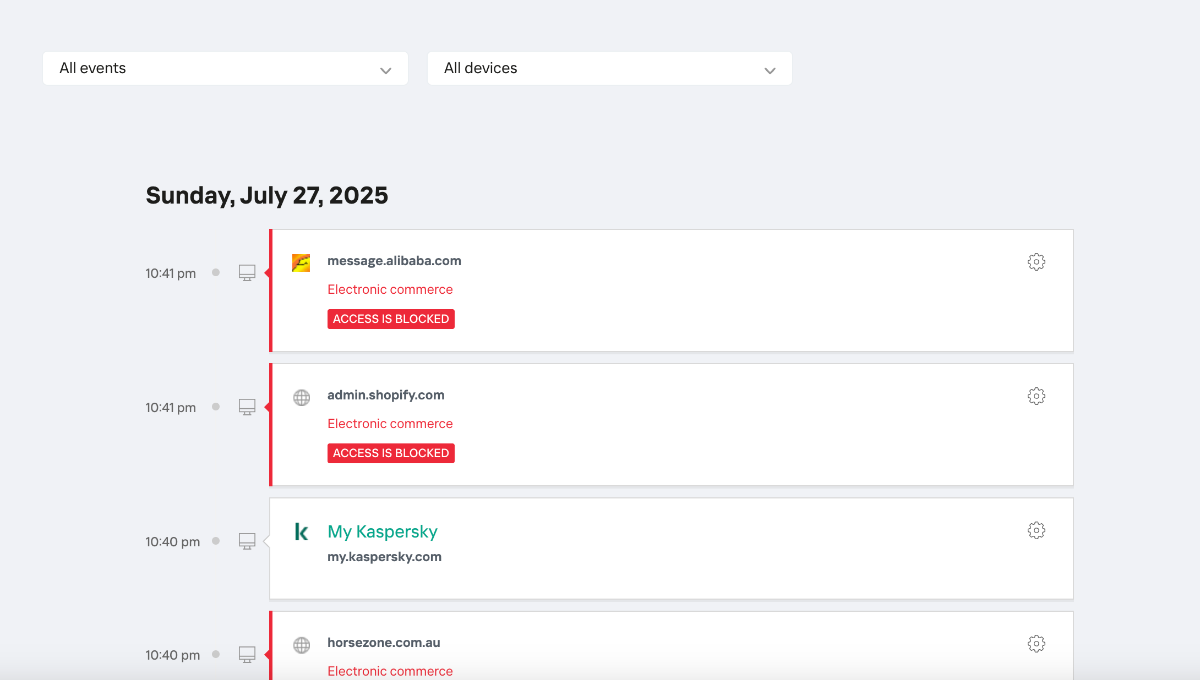The width and height of the screenshot is (1200, 680).
Task: Open settings gear for My Kaspersky event
Action: 1036,530
